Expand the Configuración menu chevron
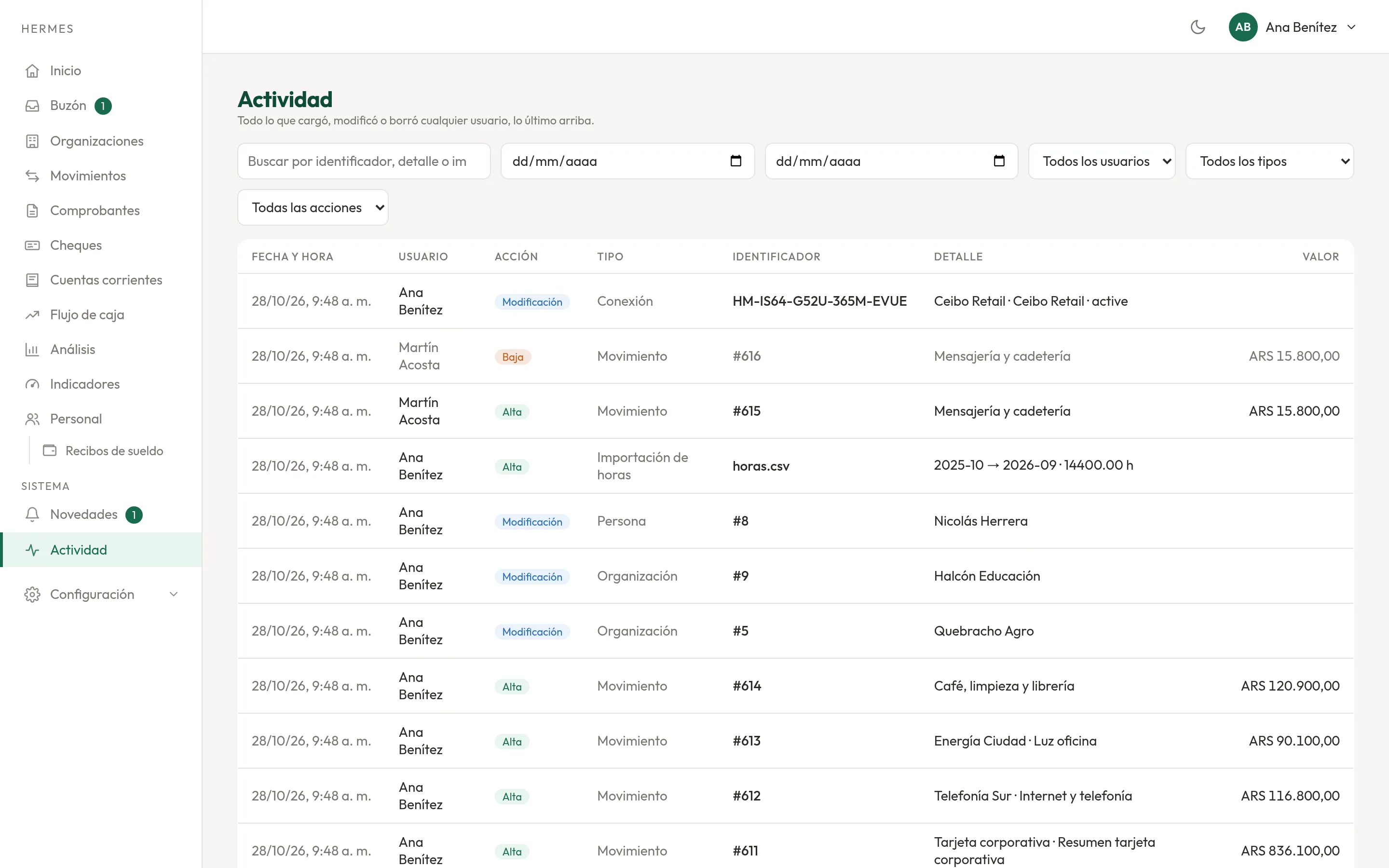The image size is (1389, 868). pos(173,594)
